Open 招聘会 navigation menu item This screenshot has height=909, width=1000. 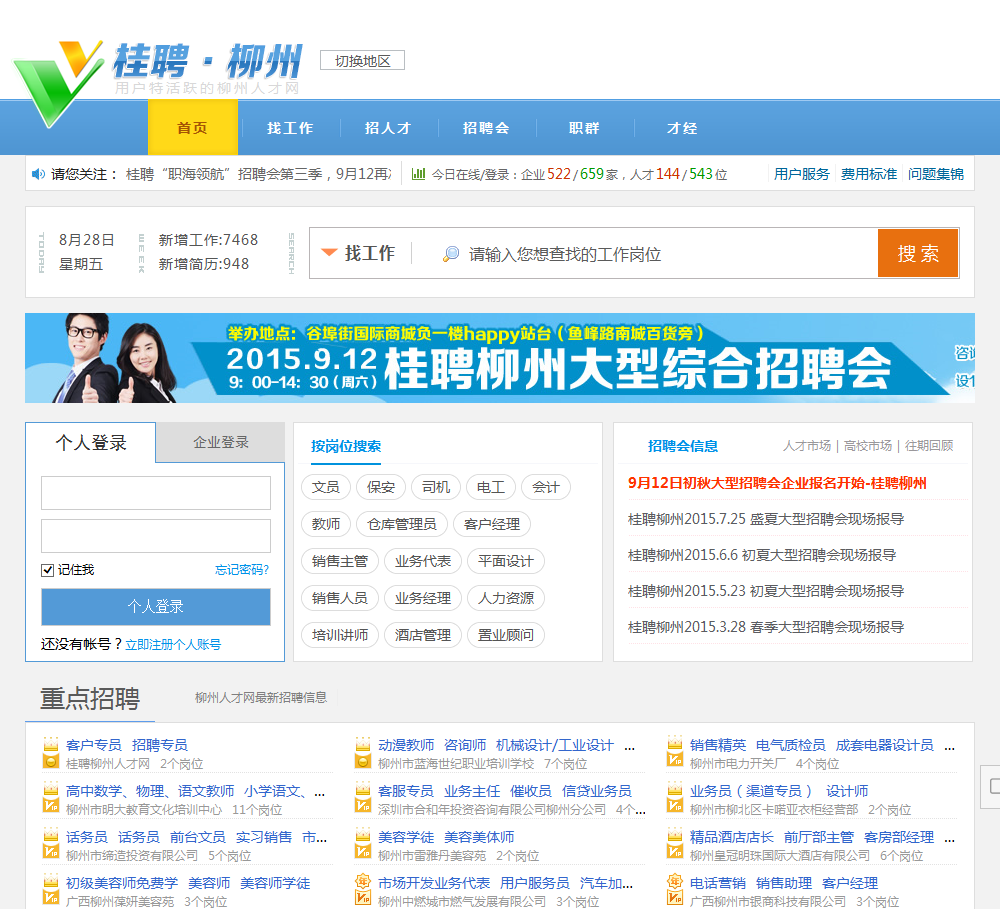coord(486,128)
